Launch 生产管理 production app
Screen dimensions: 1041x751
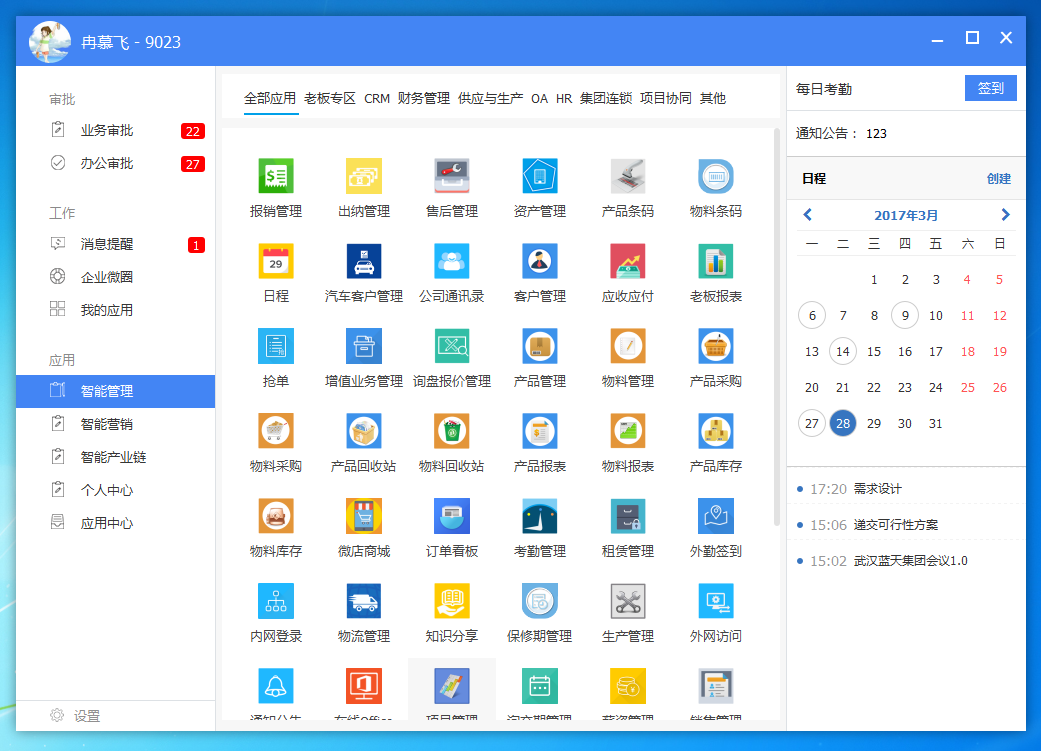pyautogui.click(x=627, y=602)
